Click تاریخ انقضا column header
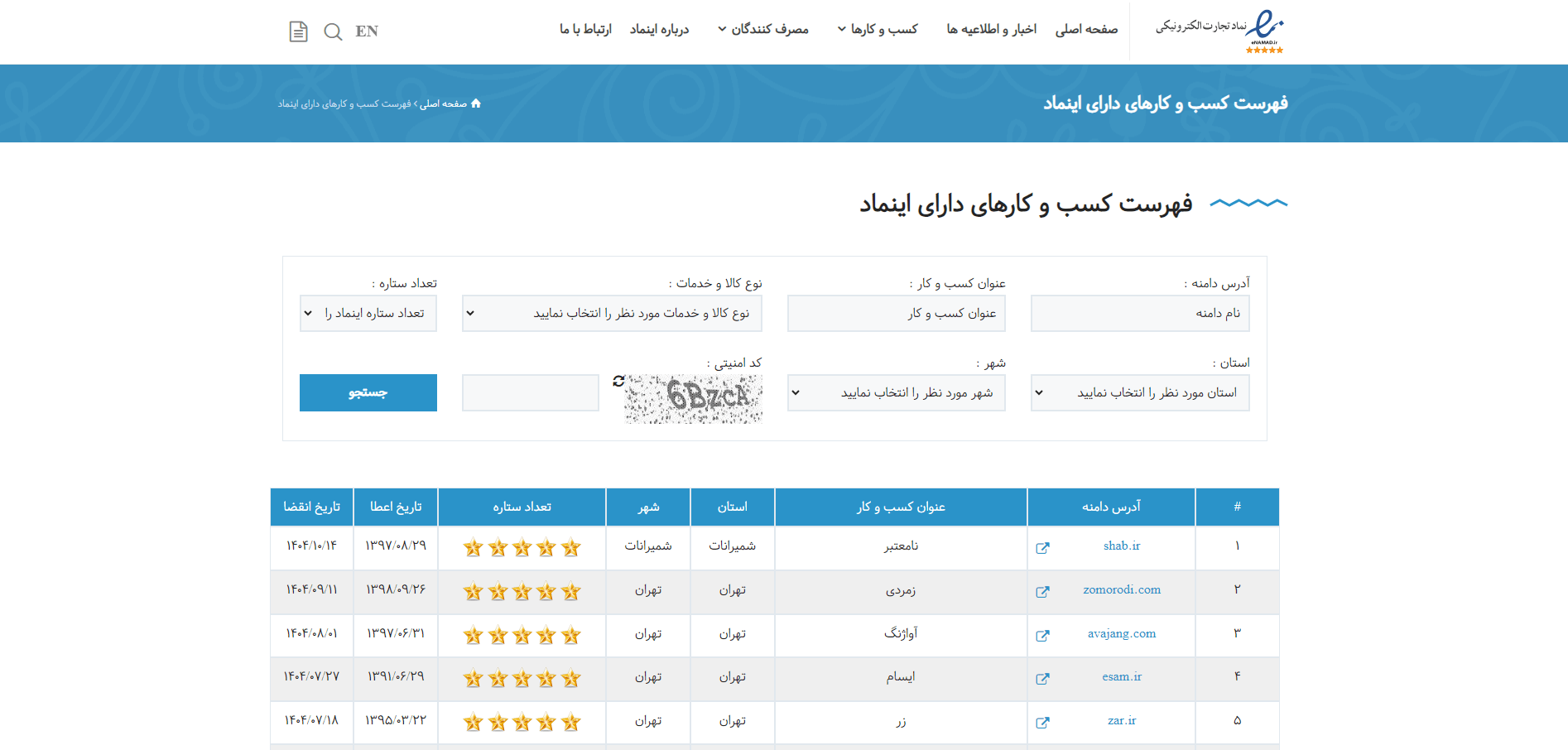Screen dimensions: 1568x750 click(311, 507)
